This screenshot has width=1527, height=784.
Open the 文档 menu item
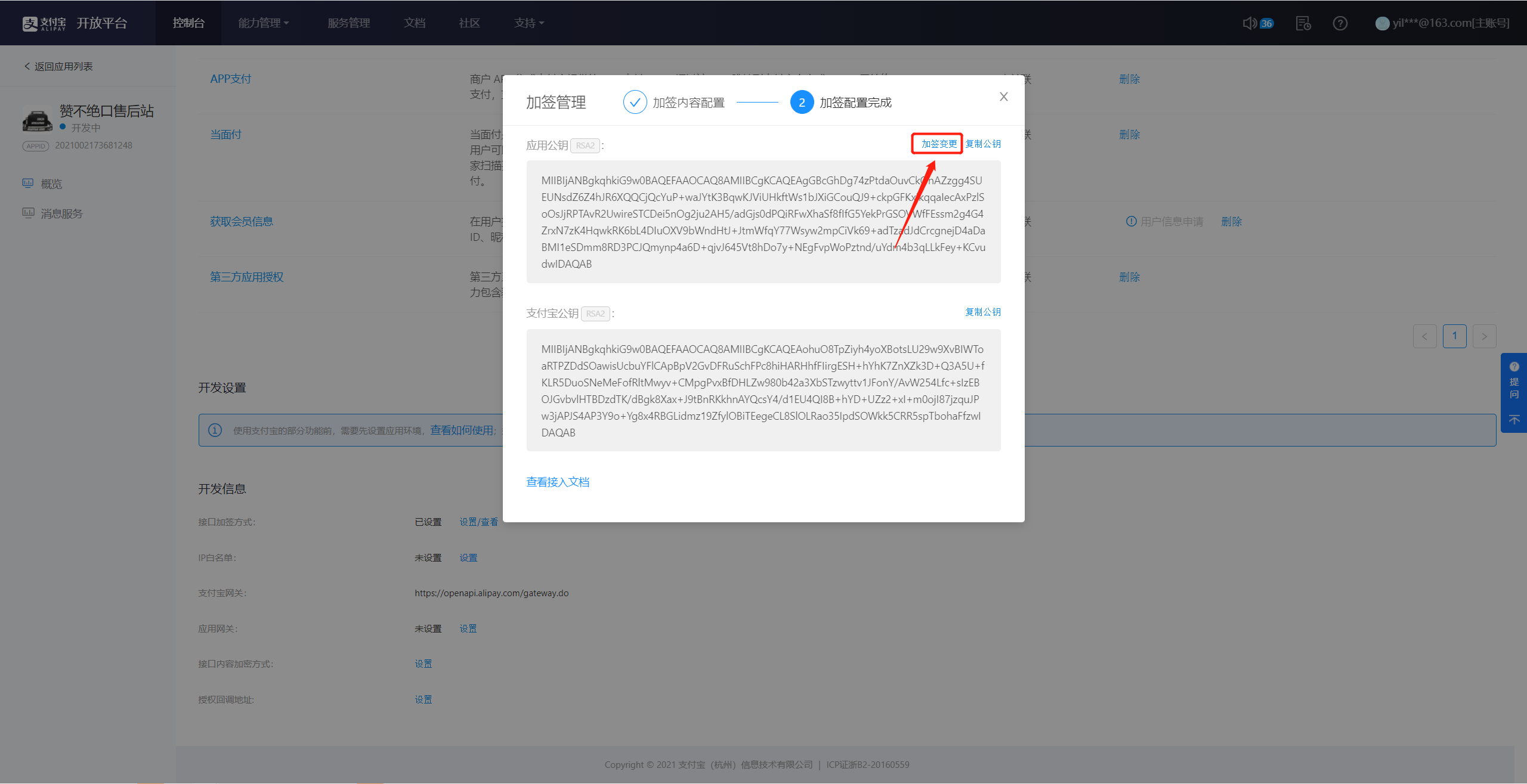coord(414,23)
